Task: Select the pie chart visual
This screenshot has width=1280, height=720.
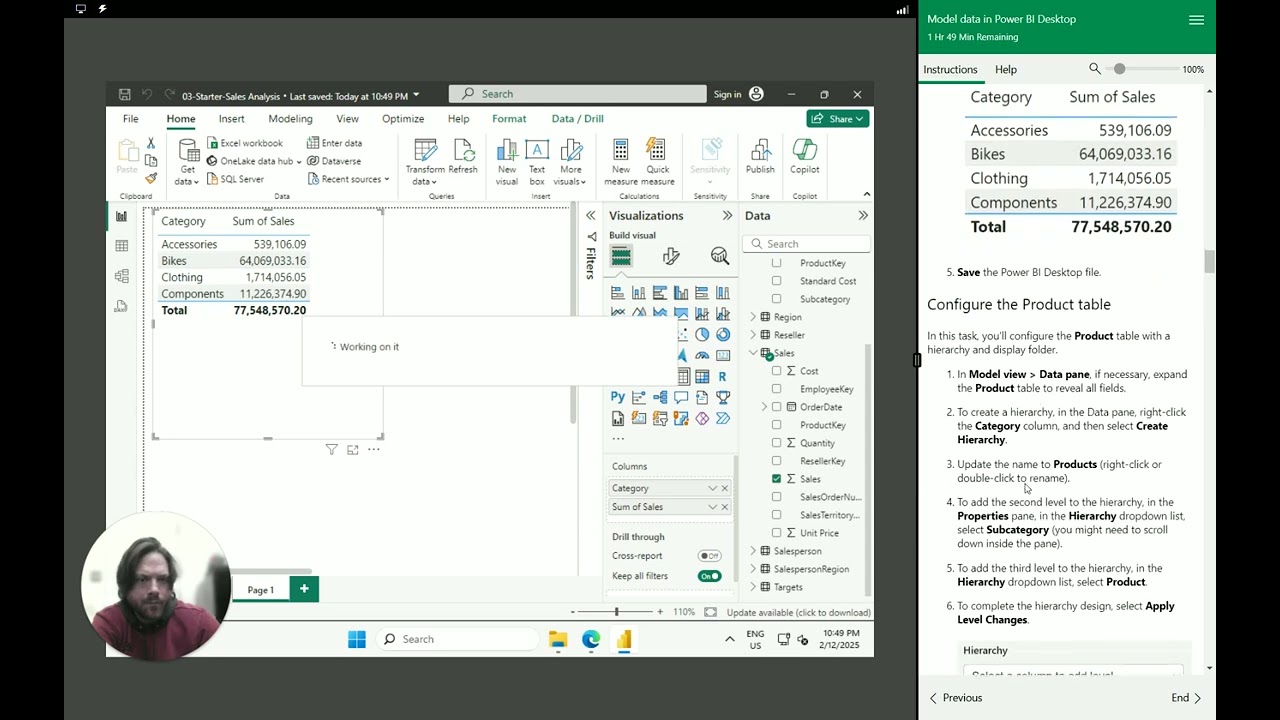Action: point(701,335)
